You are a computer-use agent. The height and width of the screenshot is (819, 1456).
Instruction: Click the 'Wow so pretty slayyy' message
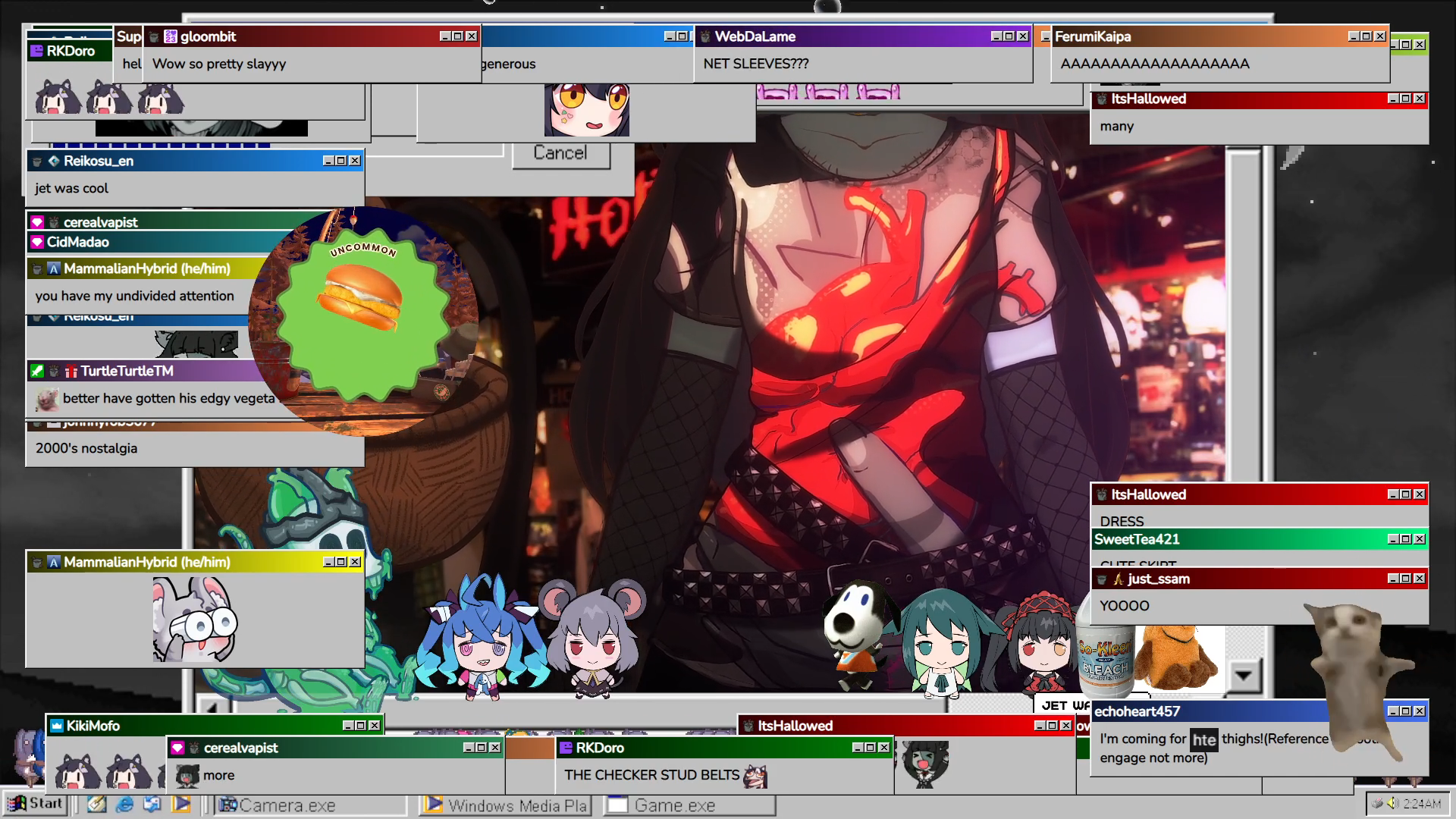pos(219,64)
